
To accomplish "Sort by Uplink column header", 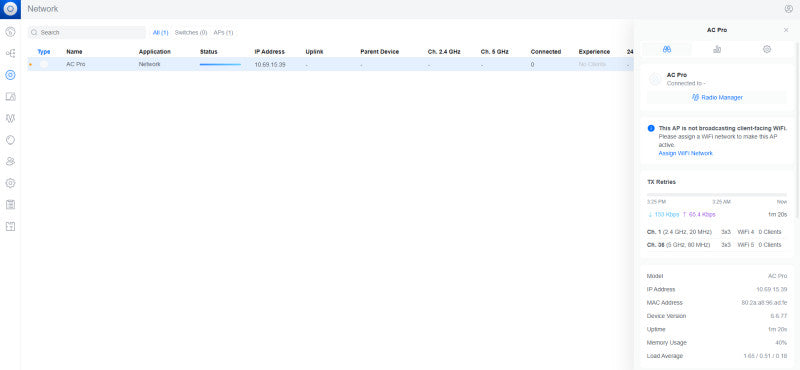I will tap(314, 52).
